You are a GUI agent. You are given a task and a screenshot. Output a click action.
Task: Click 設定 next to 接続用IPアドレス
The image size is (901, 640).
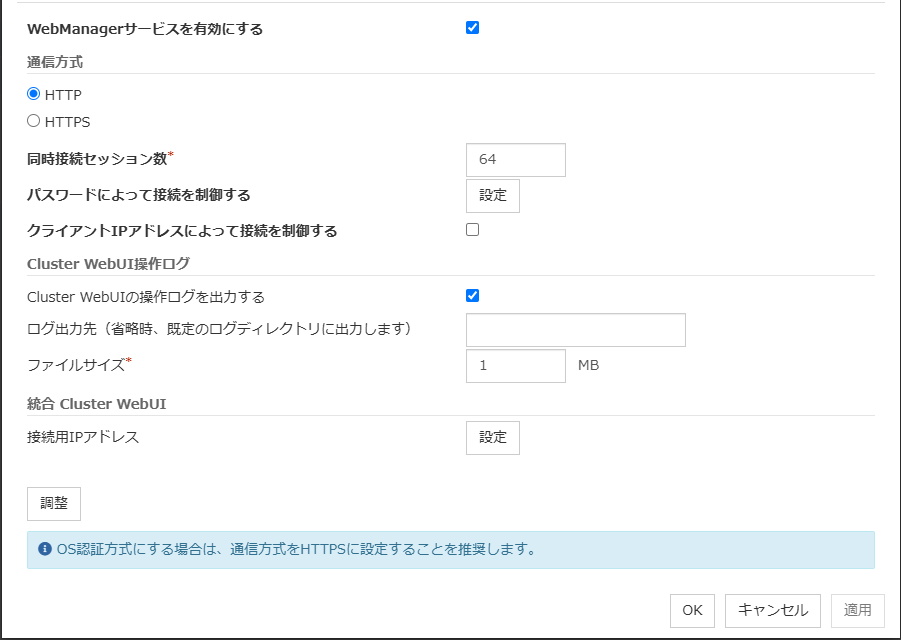(x=492, y=437)
